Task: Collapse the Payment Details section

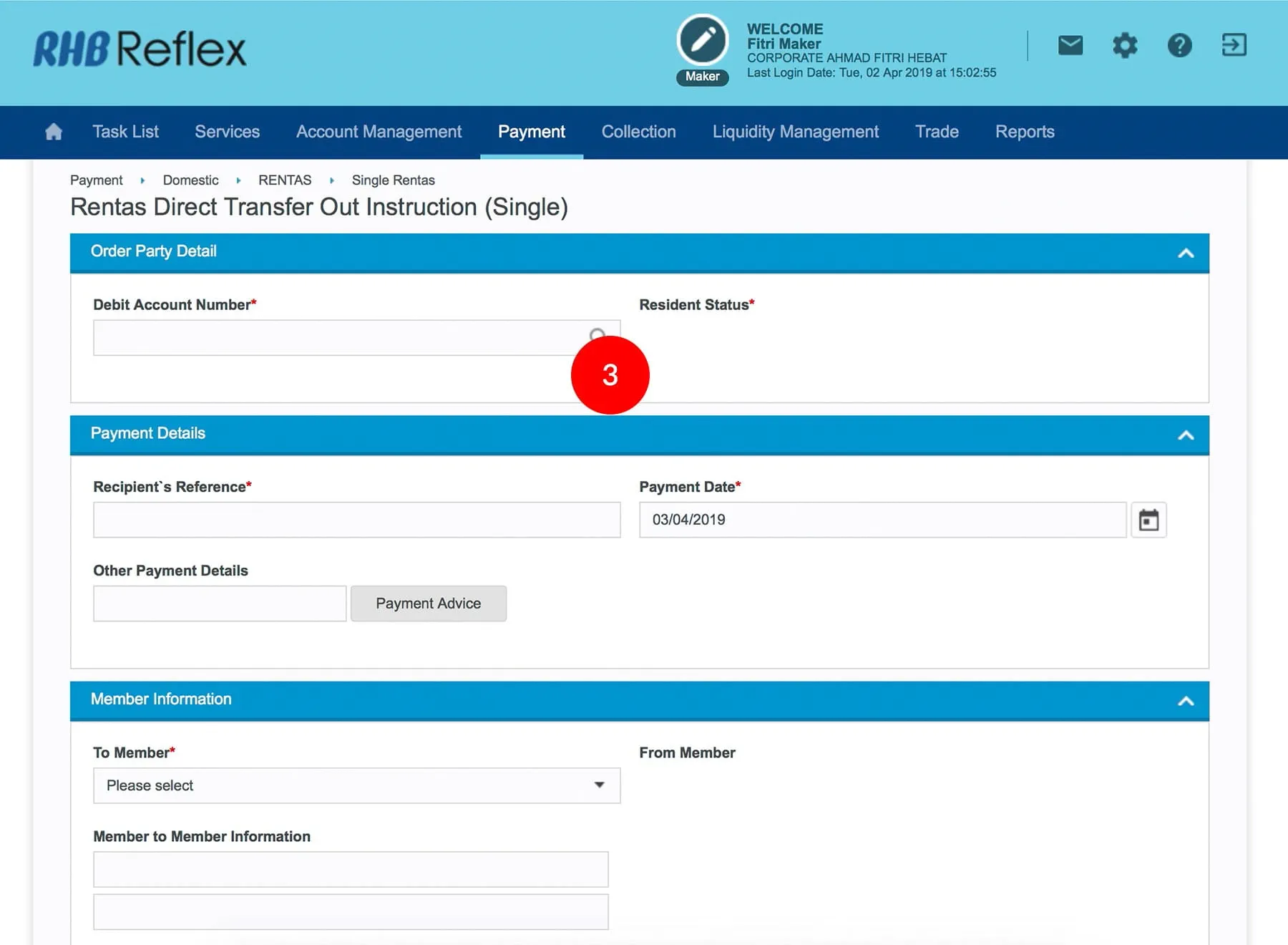Action: [x=1186, y=435]
